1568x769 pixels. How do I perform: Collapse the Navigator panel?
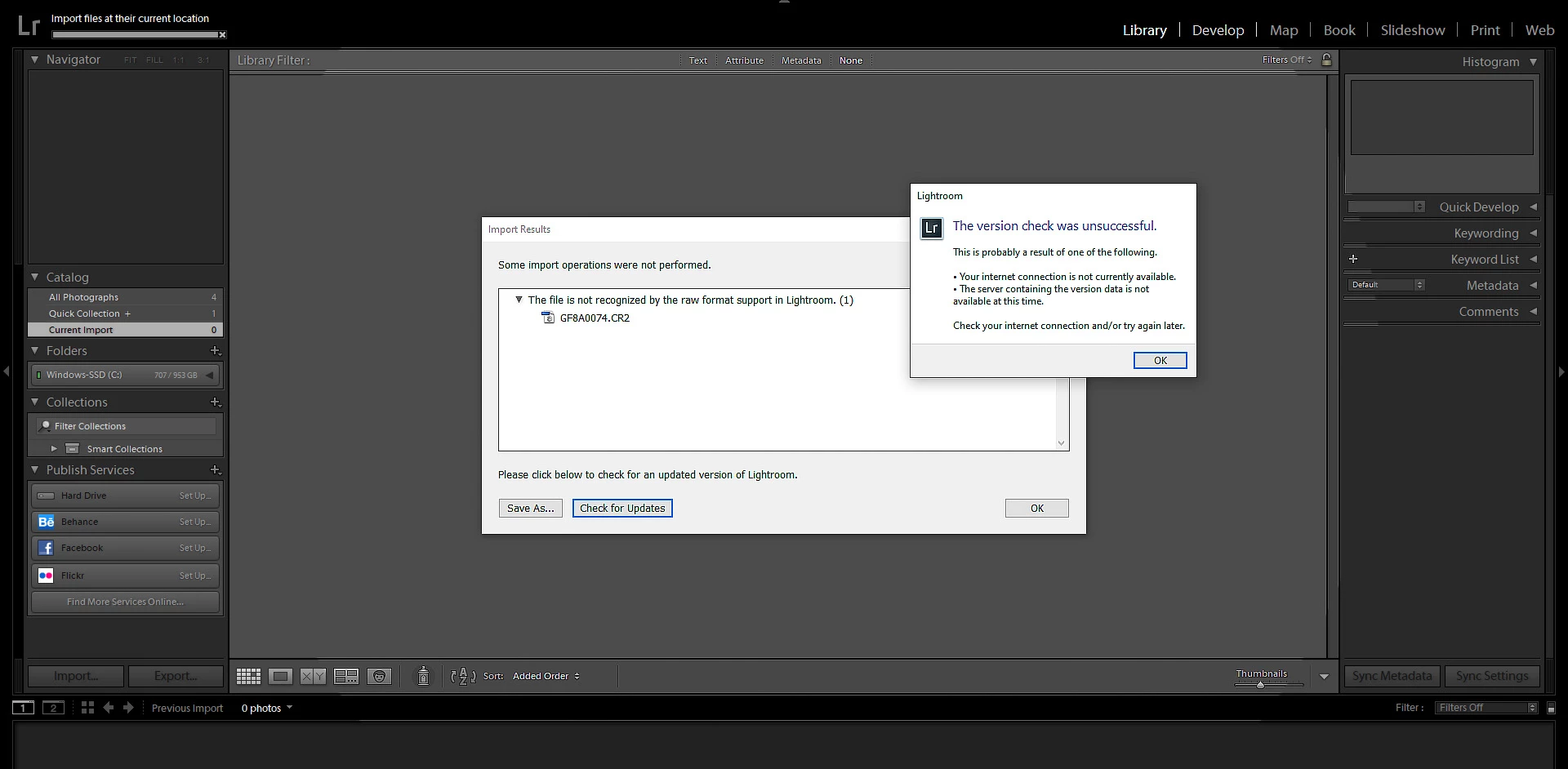[34, 60]
